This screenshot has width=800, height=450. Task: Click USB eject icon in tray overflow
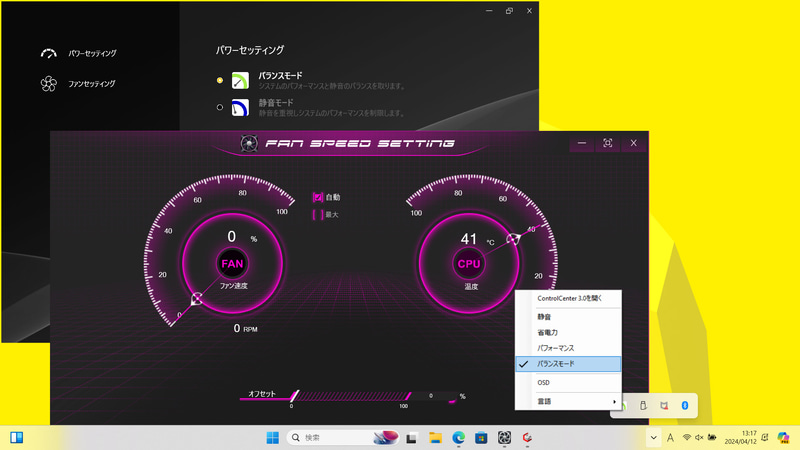click(x=643, y=405)
